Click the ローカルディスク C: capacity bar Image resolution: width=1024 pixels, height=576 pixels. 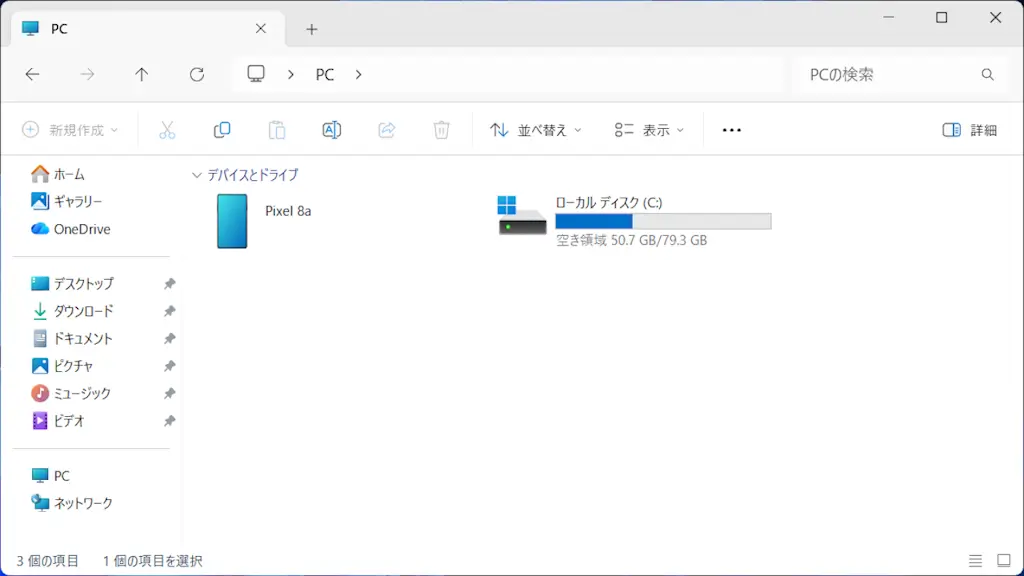(663, 221)
